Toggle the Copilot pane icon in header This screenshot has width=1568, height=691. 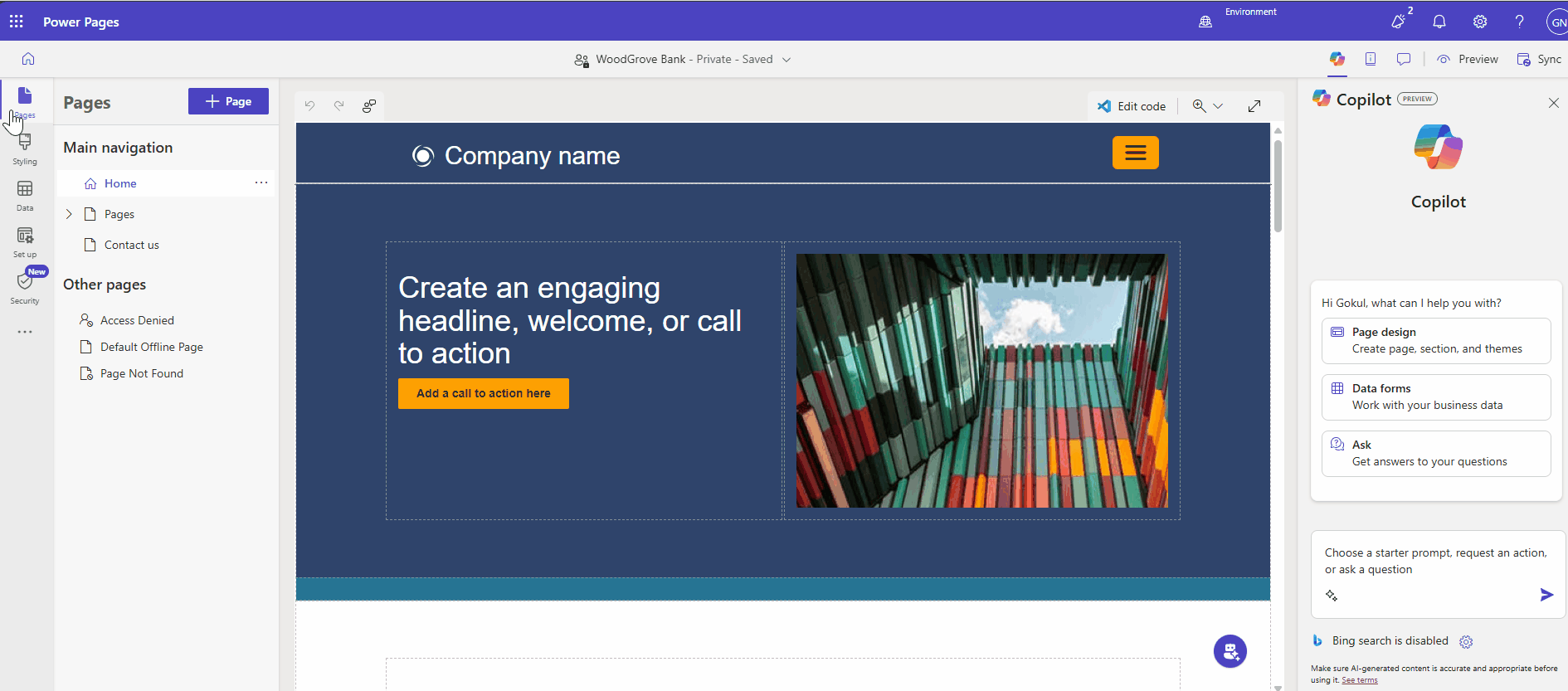tap(1337, 59)
